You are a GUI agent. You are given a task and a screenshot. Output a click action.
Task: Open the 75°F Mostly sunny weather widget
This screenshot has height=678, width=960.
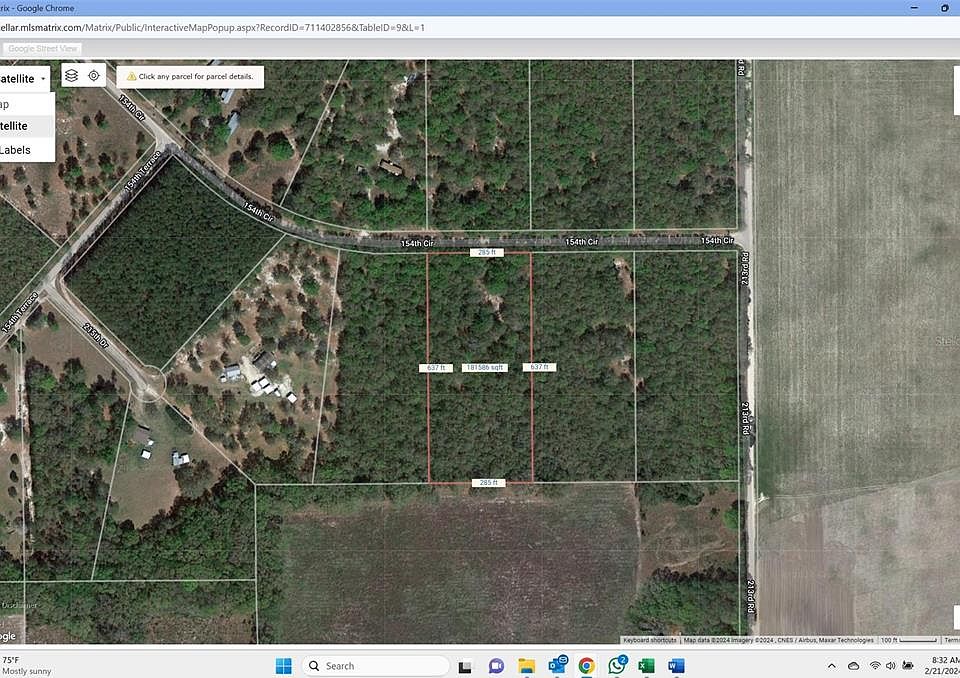coord(27,666)
